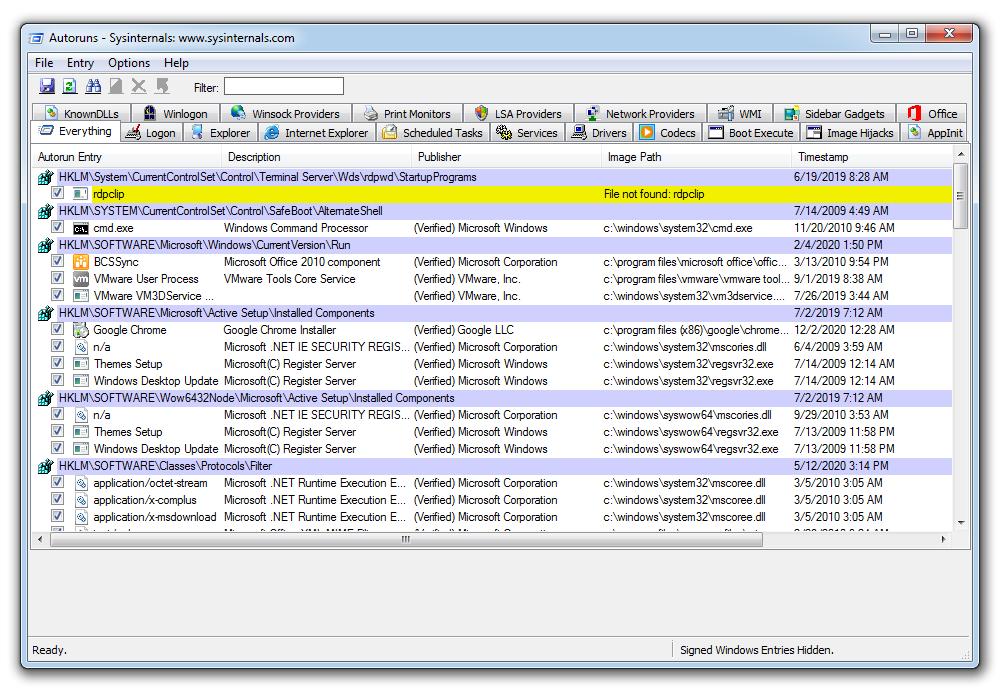Click the grayed Delete X toolbar icon
The width and height of the screenshot is (1007, 692).
(138, 86)
